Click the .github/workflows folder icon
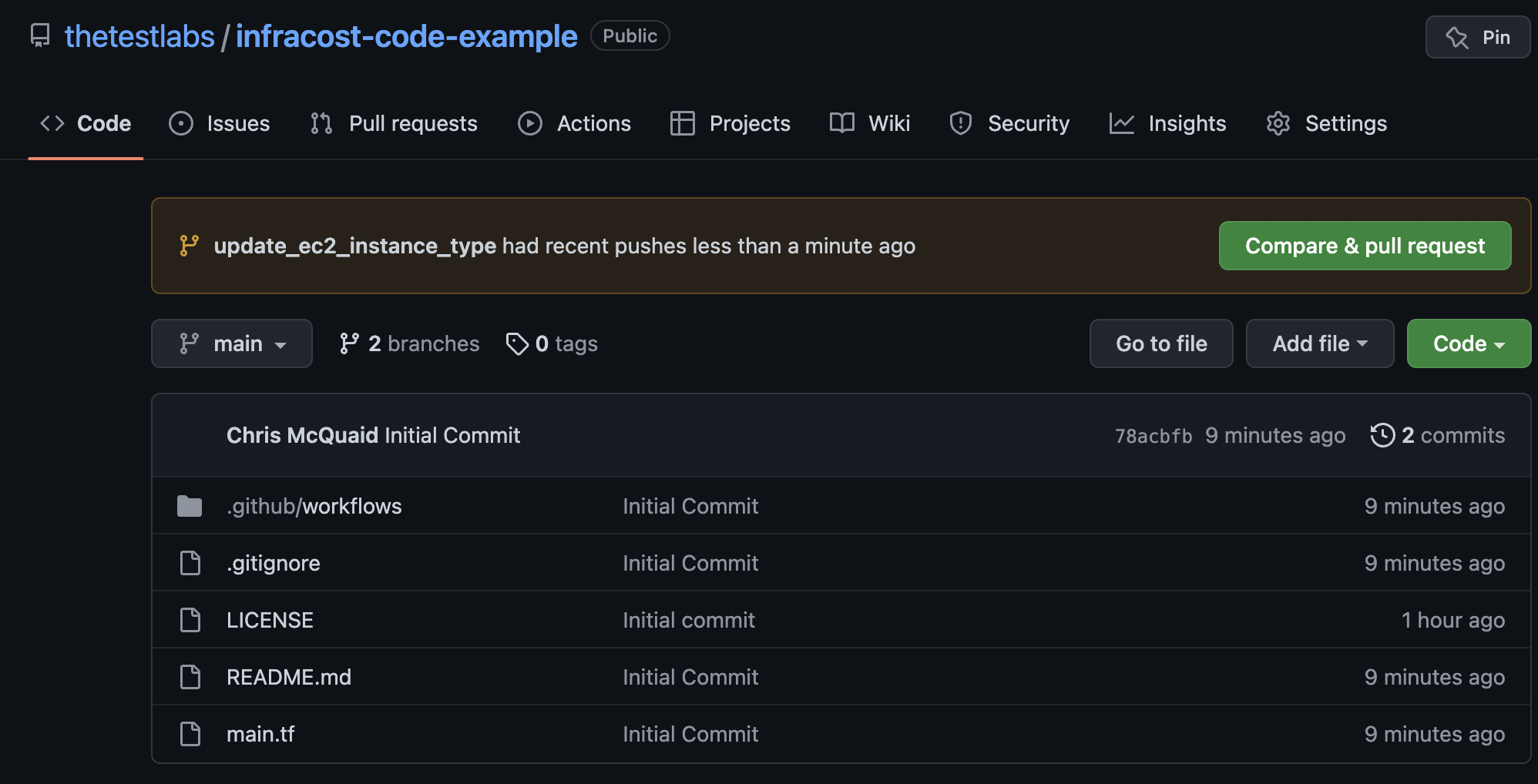This screenshot has width=1538, height=784. (x=190, y=506)
